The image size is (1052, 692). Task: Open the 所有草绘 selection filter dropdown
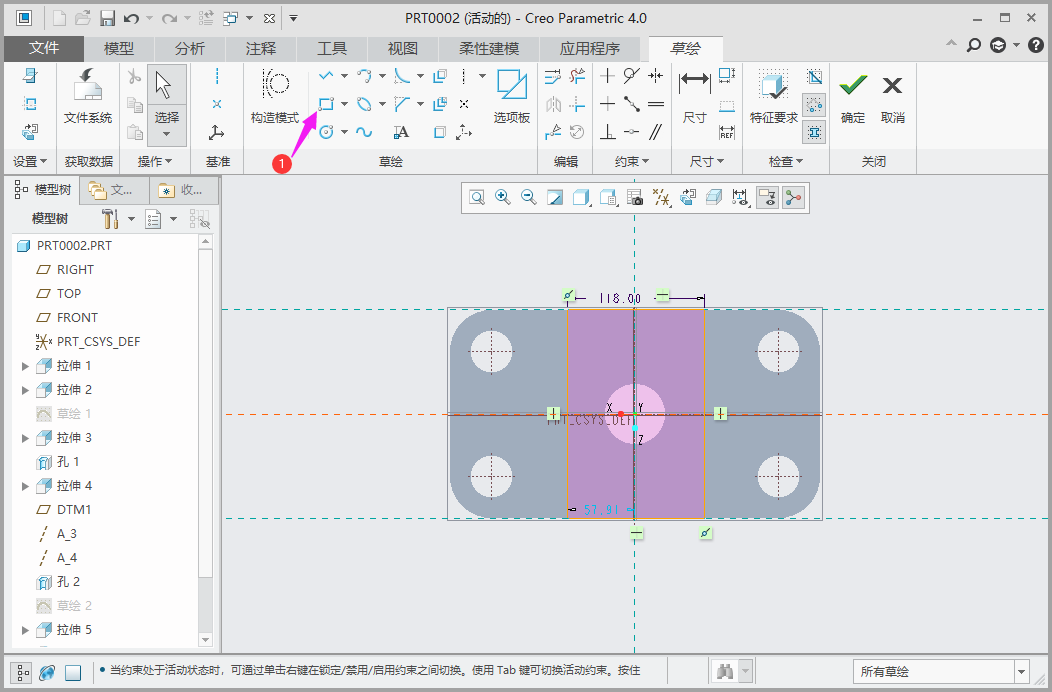[x=1021, y=672]
